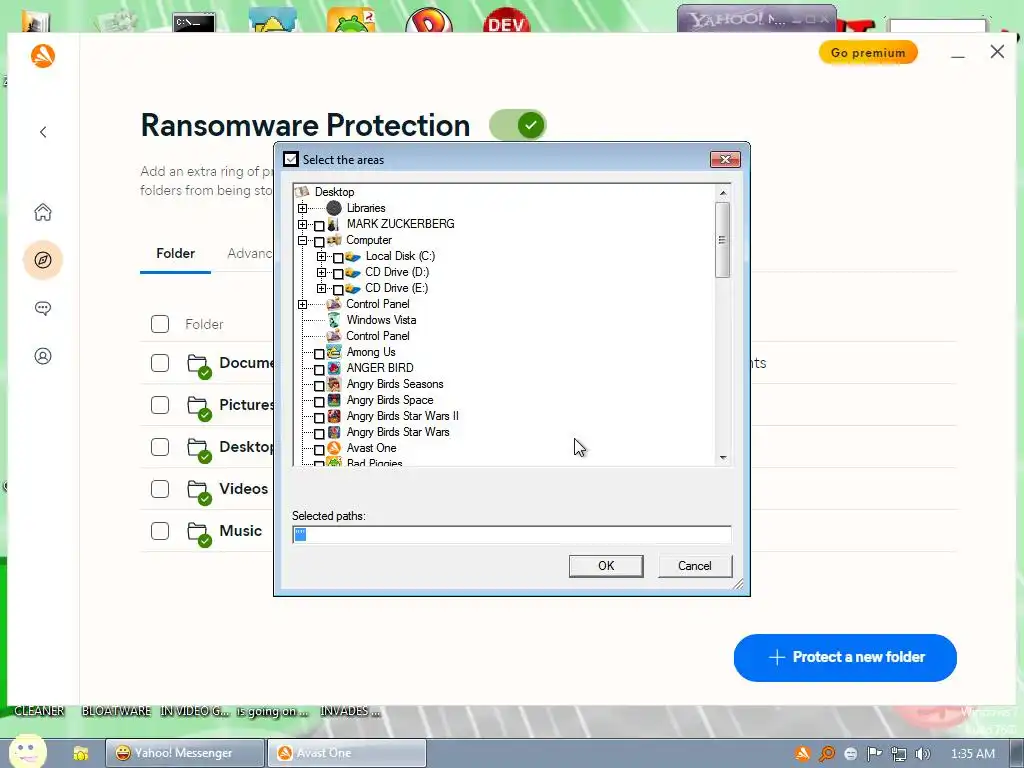Viewport: 1024px width, 768px height.
Task: Collapse the Computer tree node
Action: coord(302,240)
